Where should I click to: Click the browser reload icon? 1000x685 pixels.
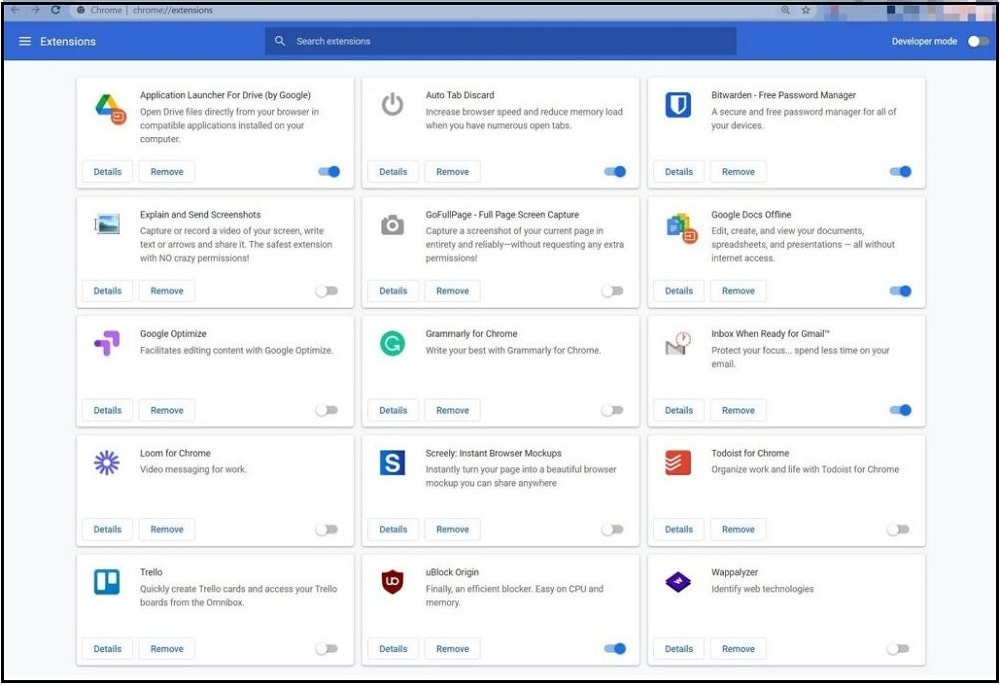(55, 10)
